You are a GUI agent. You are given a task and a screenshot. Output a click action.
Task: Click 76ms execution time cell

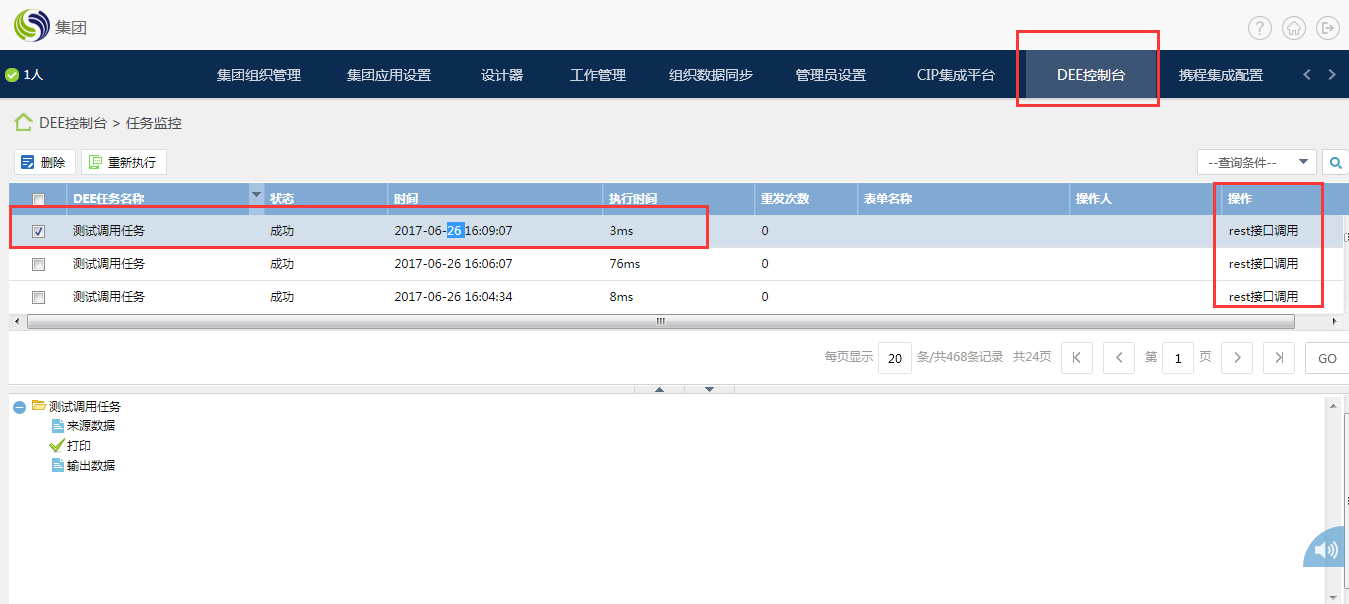tap(624, 264)
